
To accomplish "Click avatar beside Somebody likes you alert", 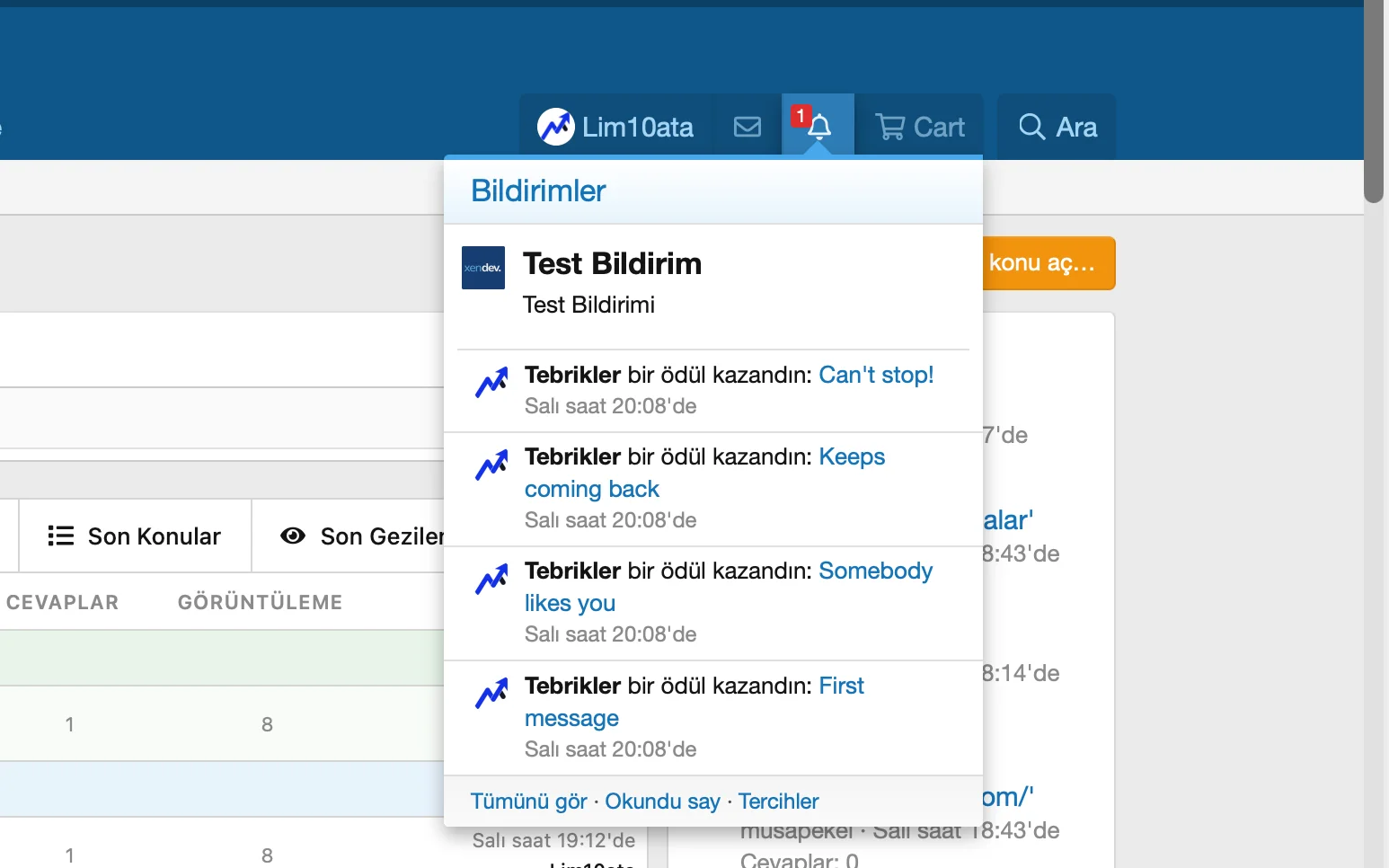I will (491, 580).
